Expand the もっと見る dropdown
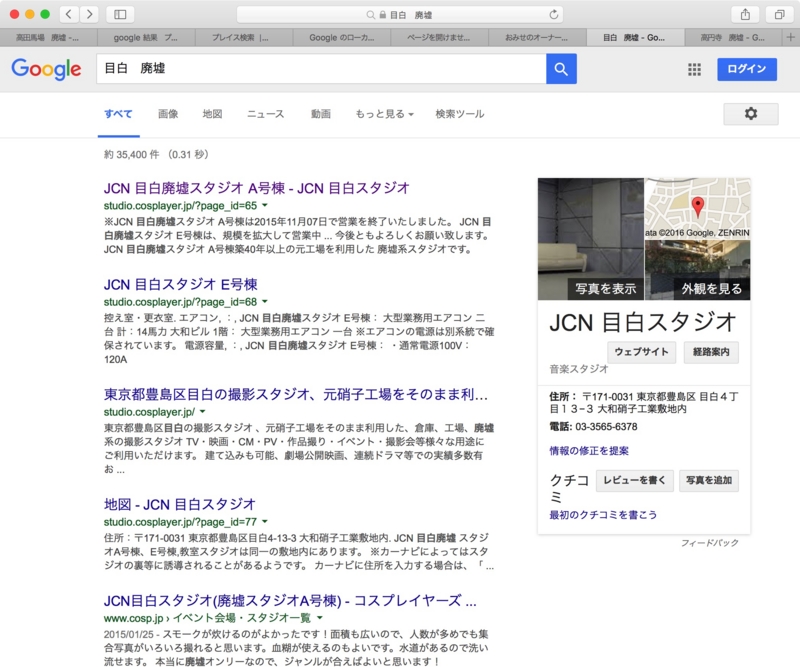Screen dimensions: 800x667 pos(384,114)
